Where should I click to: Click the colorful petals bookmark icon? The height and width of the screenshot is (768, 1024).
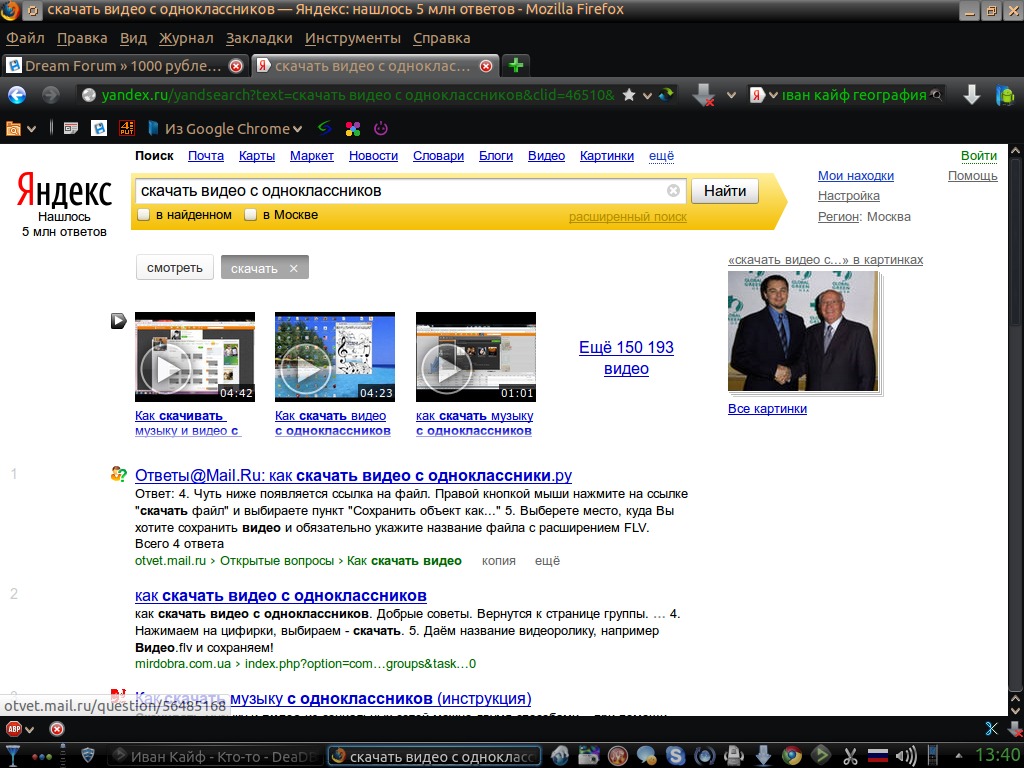(x=353, y=129)
